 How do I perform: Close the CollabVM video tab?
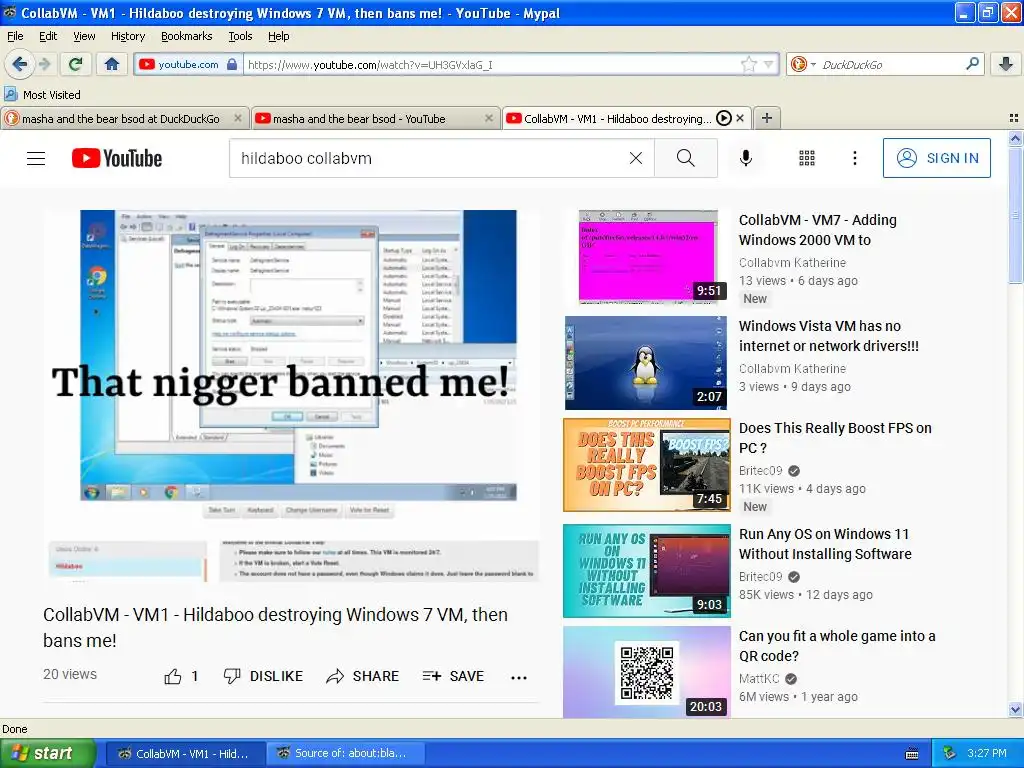[740, 118]
